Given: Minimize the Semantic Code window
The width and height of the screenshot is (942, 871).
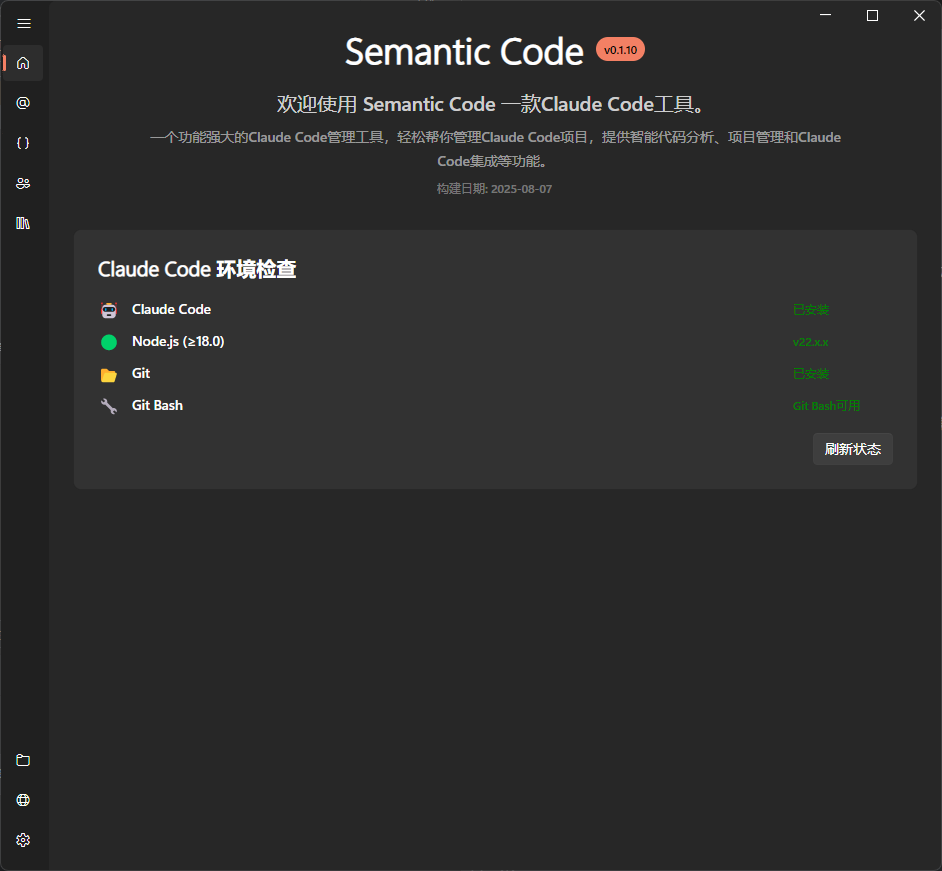Looking at the screenshot, I should coord(825,15).
